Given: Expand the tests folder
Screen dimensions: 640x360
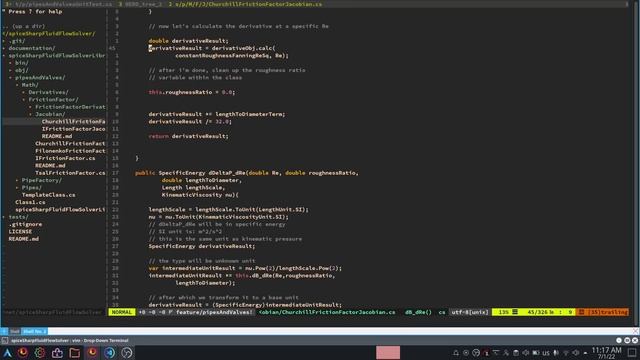Looking at the screenshot, I should pos(16,217).
